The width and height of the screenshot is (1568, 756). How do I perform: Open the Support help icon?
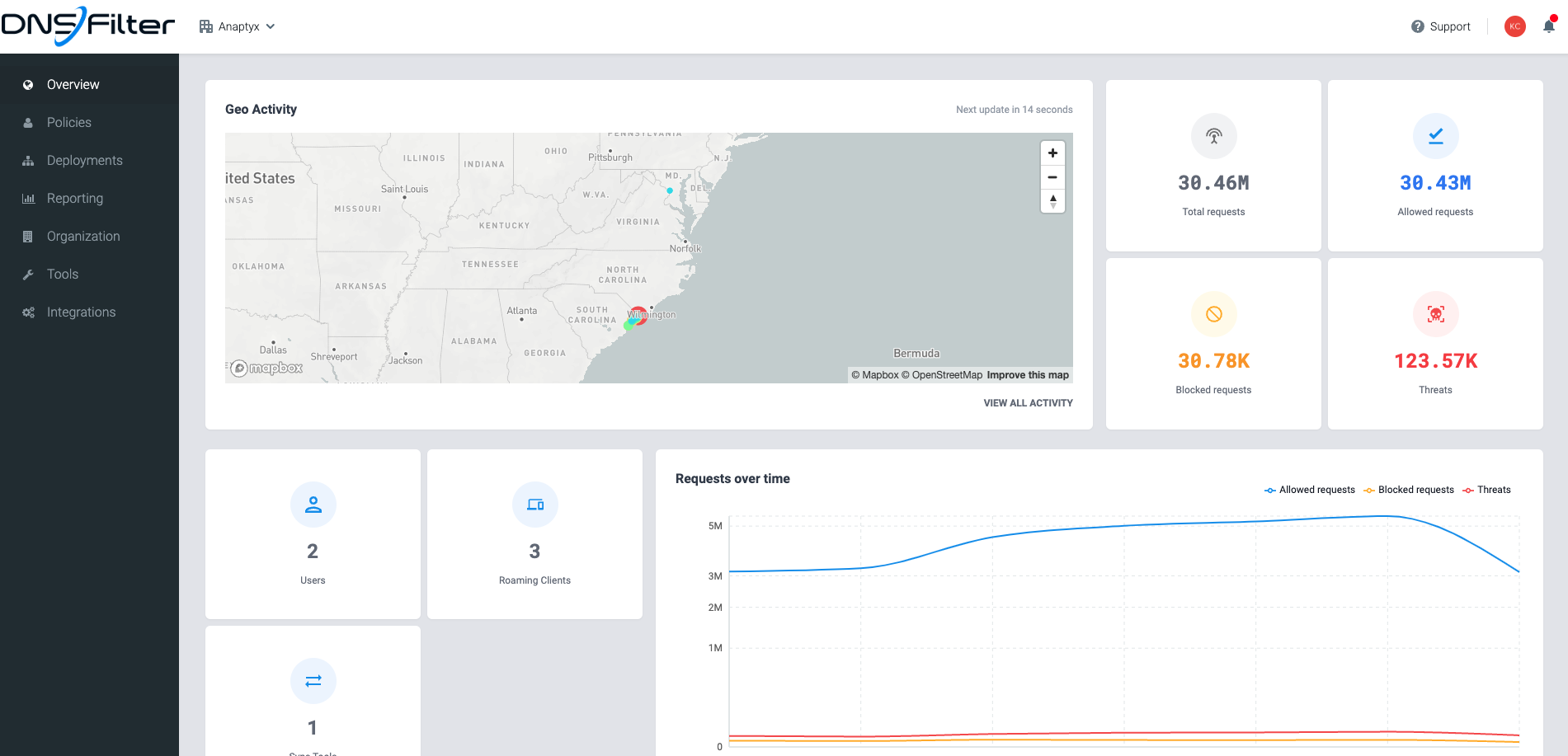1415,26
